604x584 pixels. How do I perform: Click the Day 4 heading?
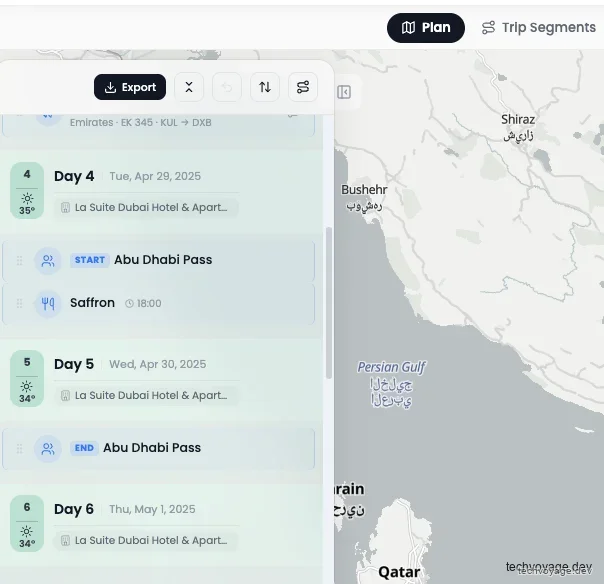point(74,176)
